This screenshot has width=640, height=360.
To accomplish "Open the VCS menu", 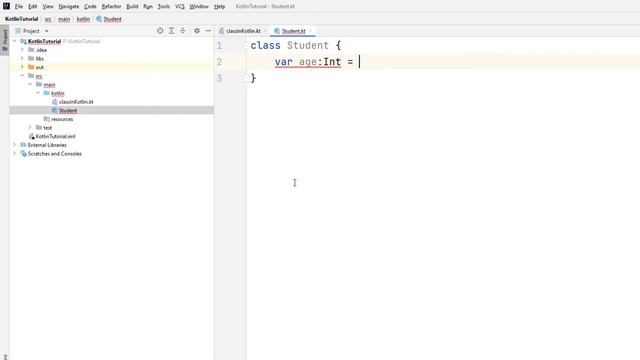I will click(x=180, y=7).
